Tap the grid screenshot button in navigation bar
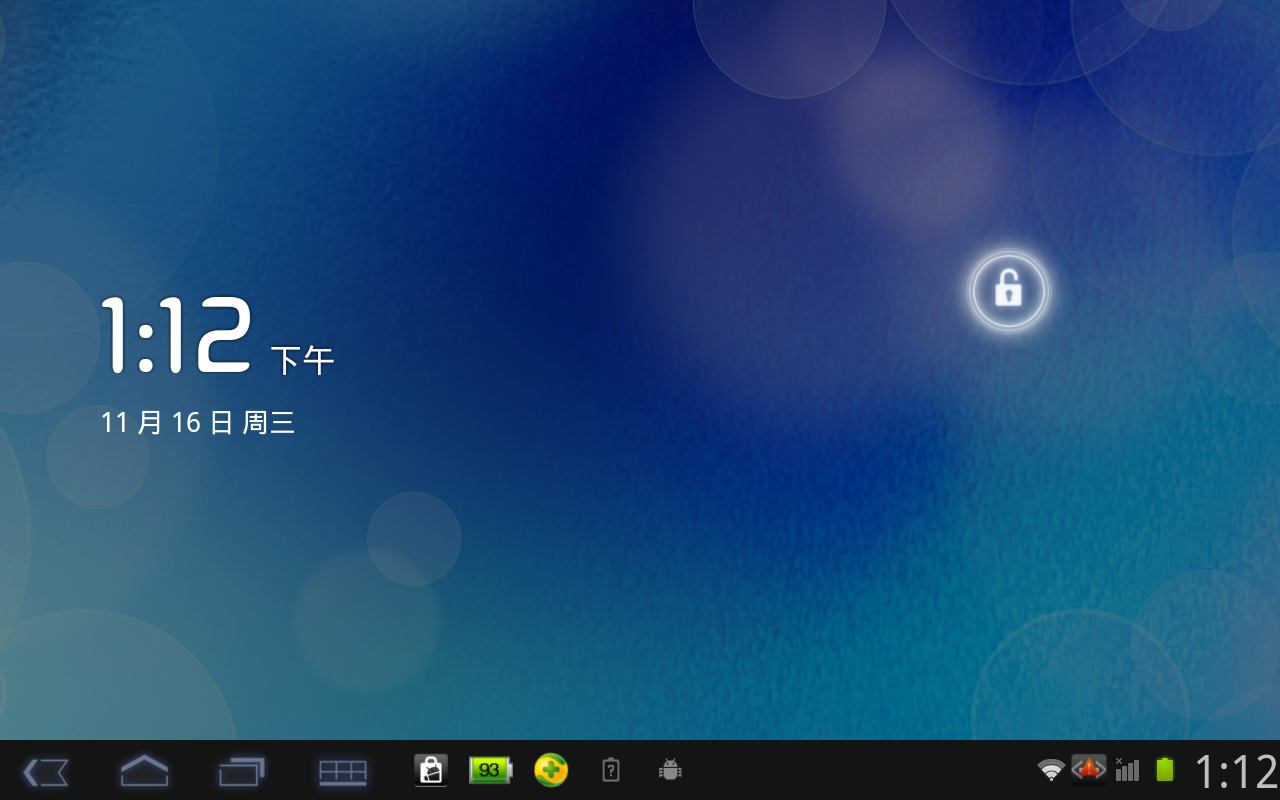Screen dimensions: 1280x800 (343, 771)
